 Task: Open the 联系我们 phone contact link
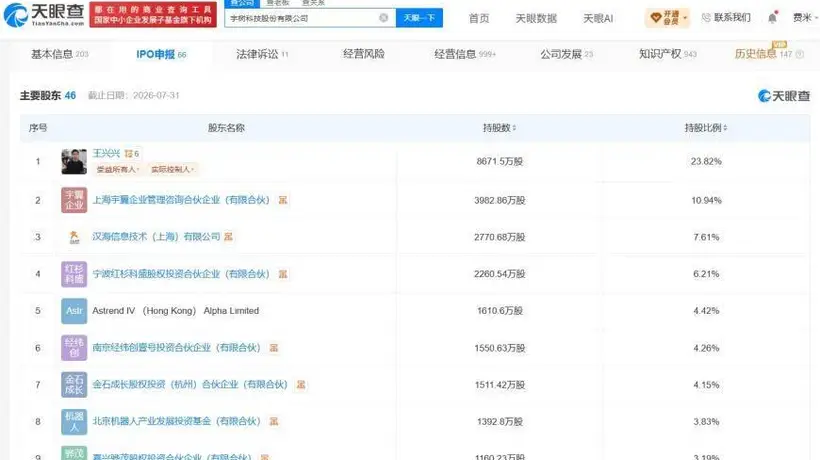click(726, 17)
